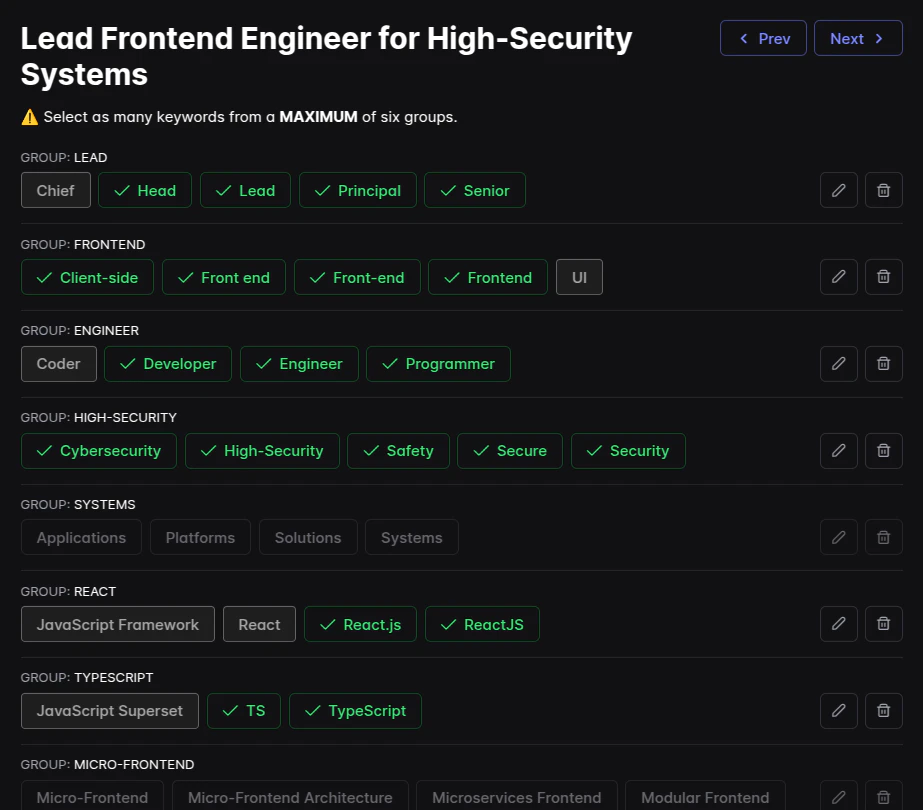
Task: Select the JavaScript Framework keyword
Action: pos(117,624)
